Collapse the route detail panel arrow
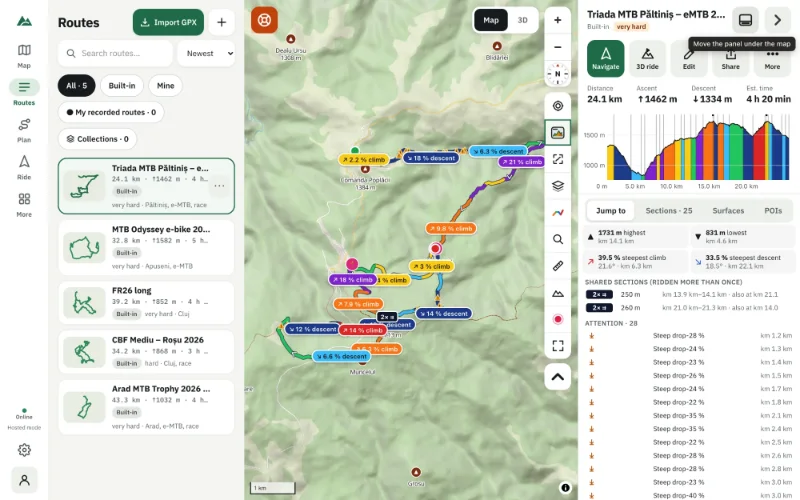The height and width of the screenshot is (500, 800). tap(778, 20)
